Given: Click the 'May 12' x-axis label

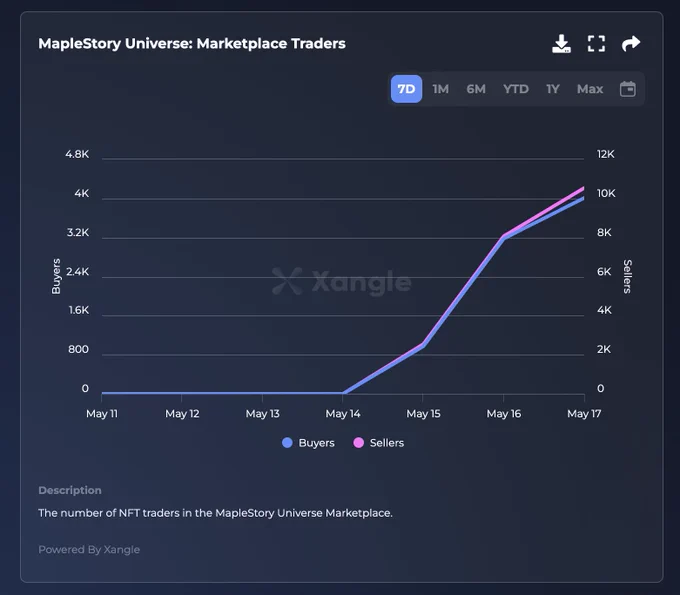Looking at the screenshot, I should (182, 414).
